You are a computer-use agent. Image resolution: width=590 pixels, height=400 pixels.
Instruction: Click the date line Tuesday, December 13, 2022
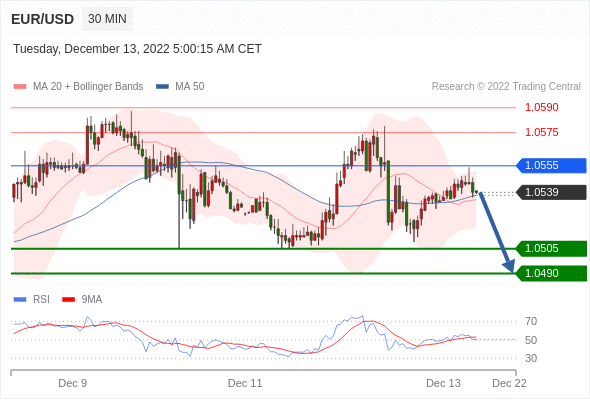point(137,49)
